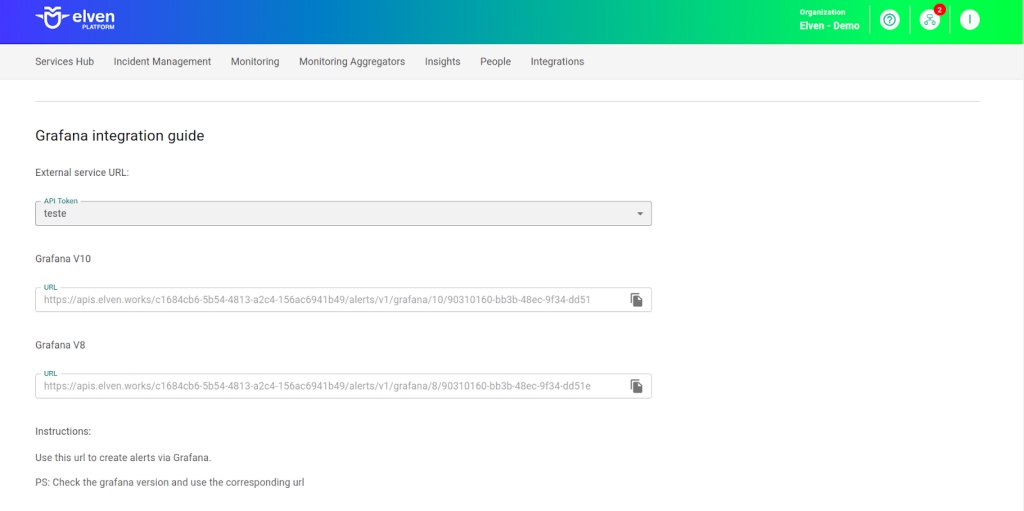Copy the Grafana V8 URL

click(636, 386)
